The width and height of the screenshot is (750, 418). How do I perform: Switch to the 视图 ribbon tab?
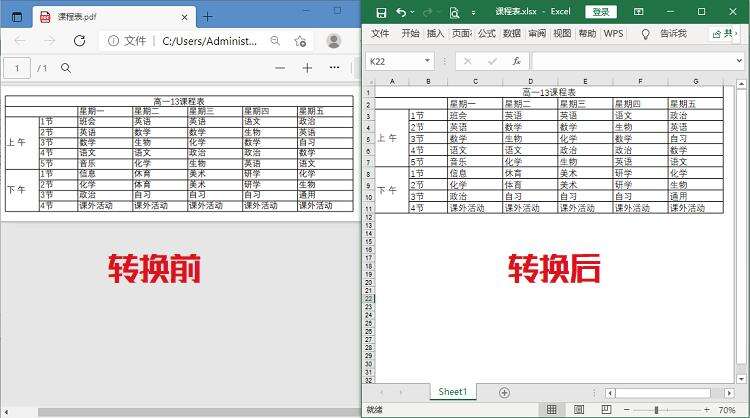(x=562, y=33)
